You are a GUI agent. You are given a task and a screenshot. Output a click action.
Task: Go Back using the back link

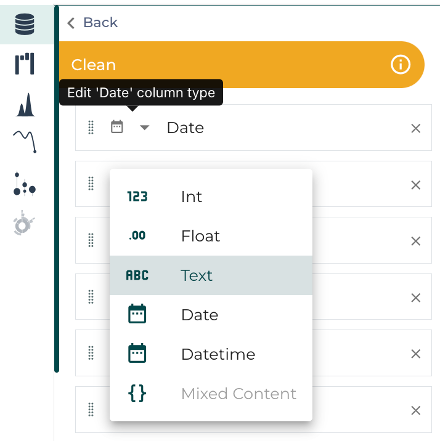point(100,23)
